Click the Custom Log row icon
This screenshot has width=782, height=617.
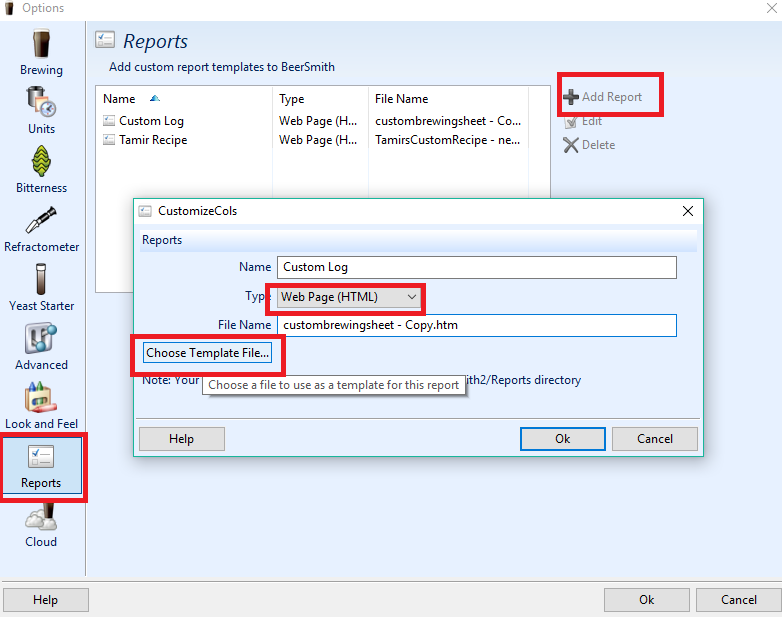coord(109,121)
